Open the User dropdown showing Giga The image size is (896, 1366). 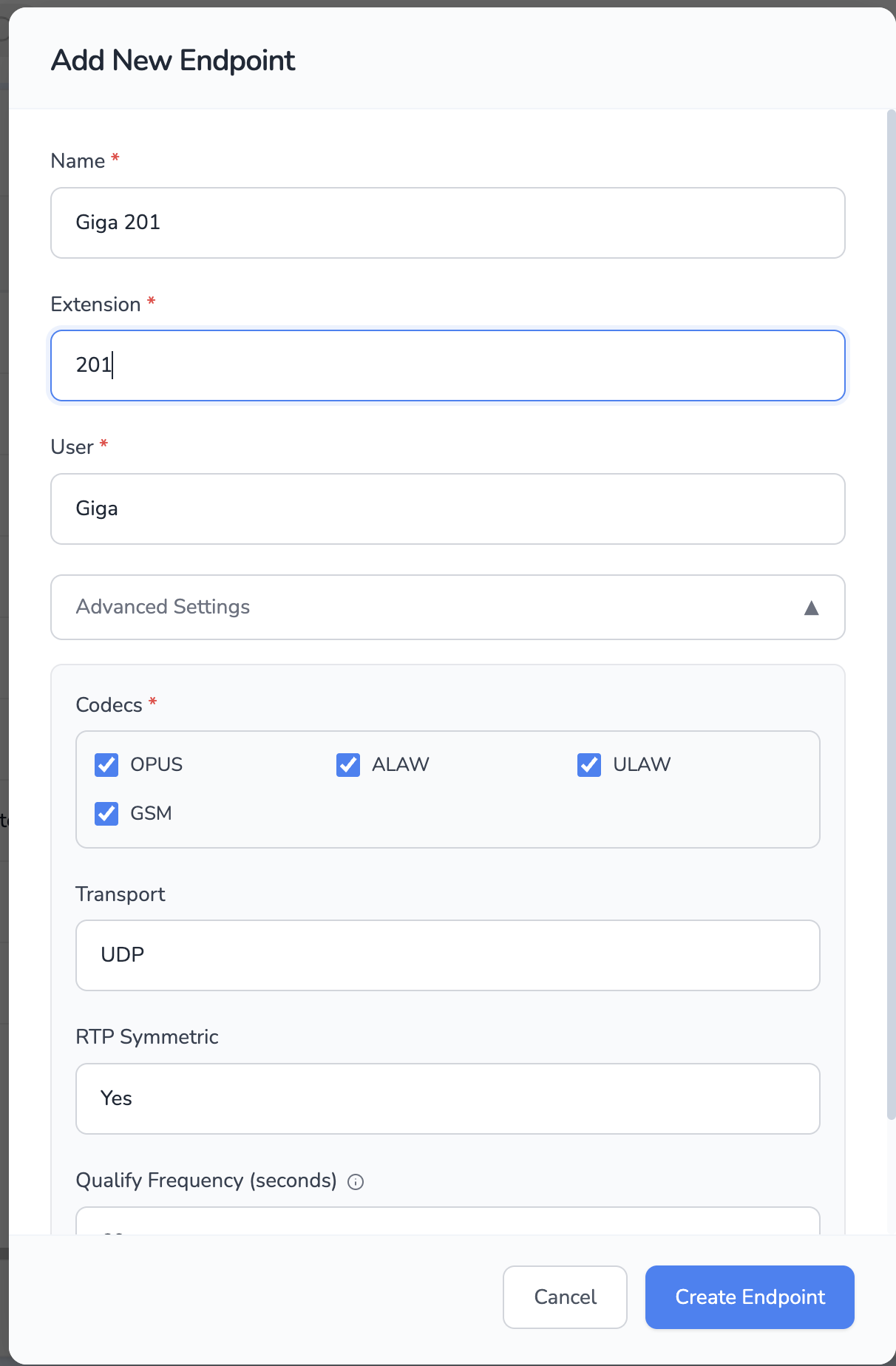coord(447,509)
